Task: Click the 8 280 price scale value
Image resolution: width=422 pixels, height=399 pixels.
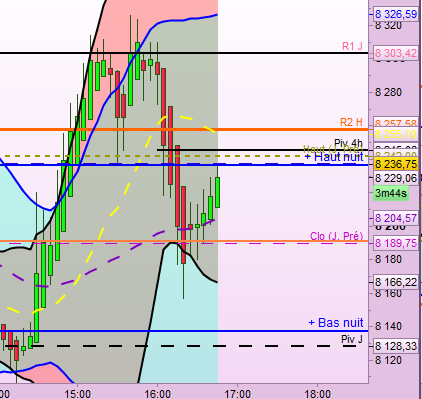Action: 388,92
